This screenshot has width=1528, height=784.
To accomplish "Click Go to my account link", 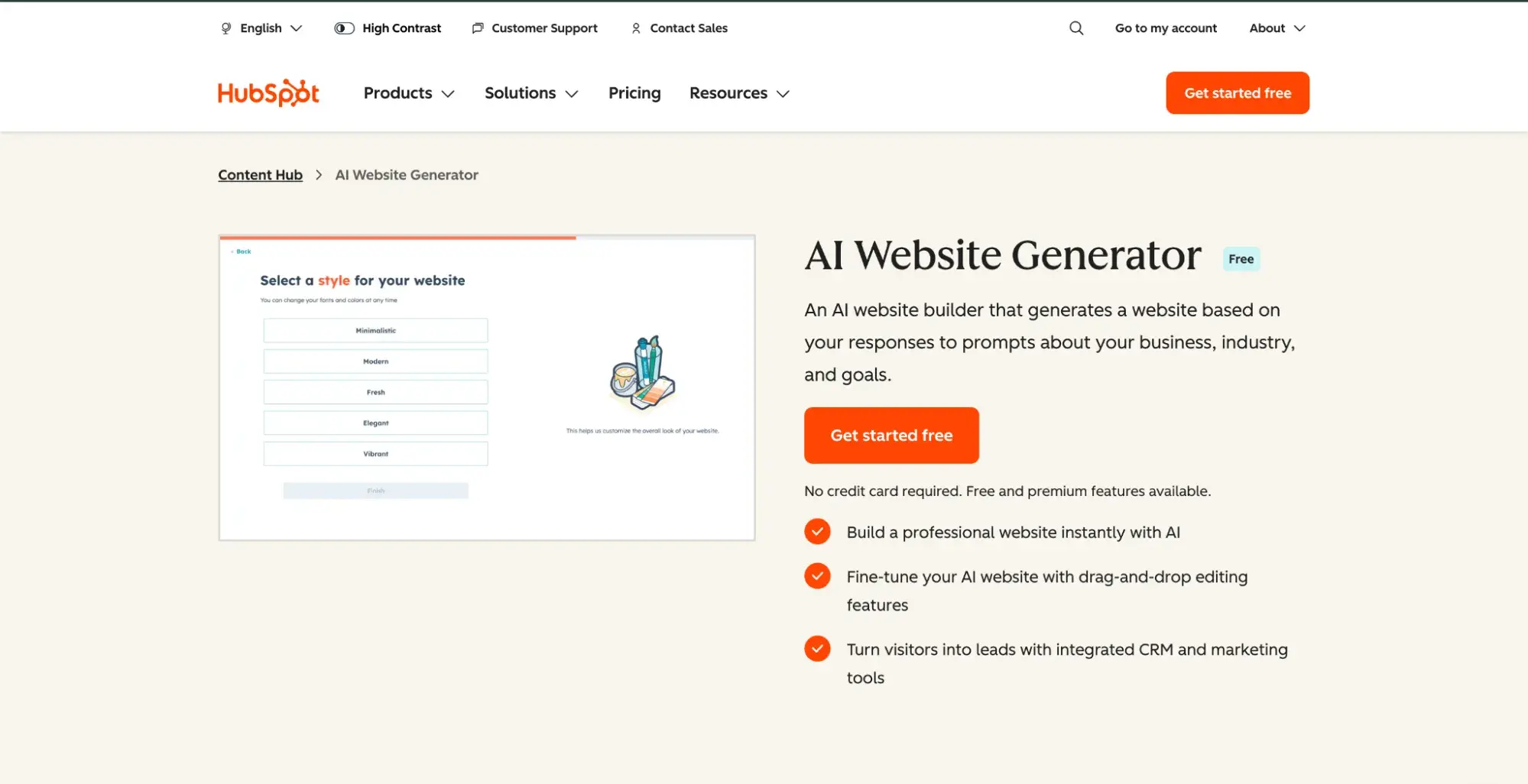I will pyautogui.click(x=1166, y=28).
